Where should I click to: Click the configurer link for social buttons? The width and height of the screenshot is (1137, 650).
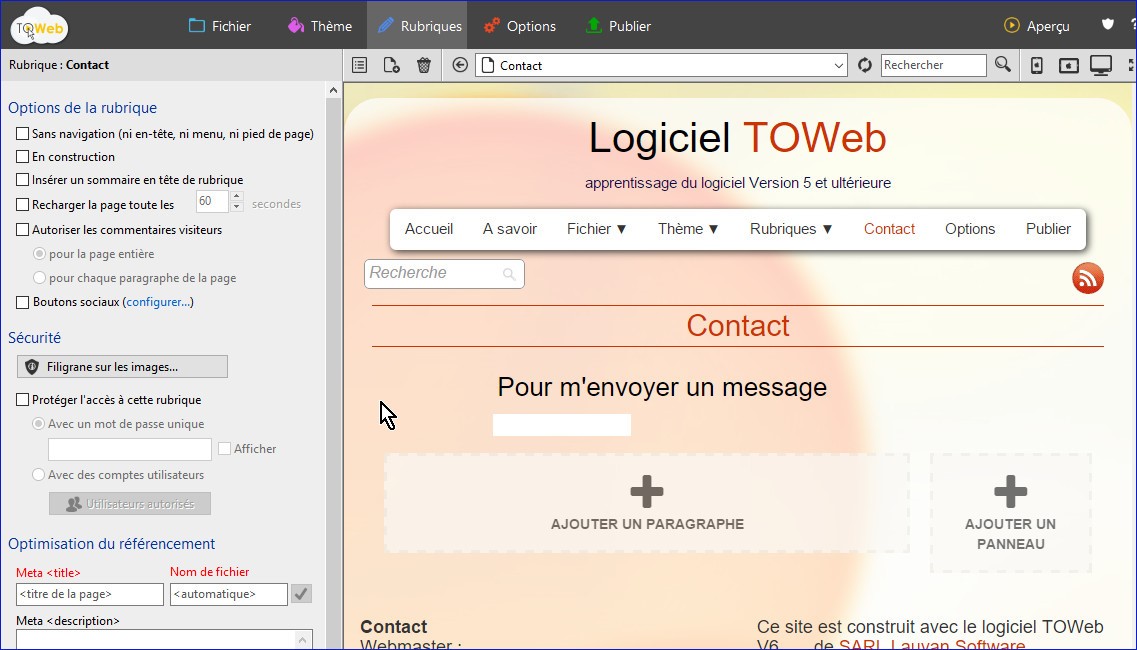coord(157,302)
